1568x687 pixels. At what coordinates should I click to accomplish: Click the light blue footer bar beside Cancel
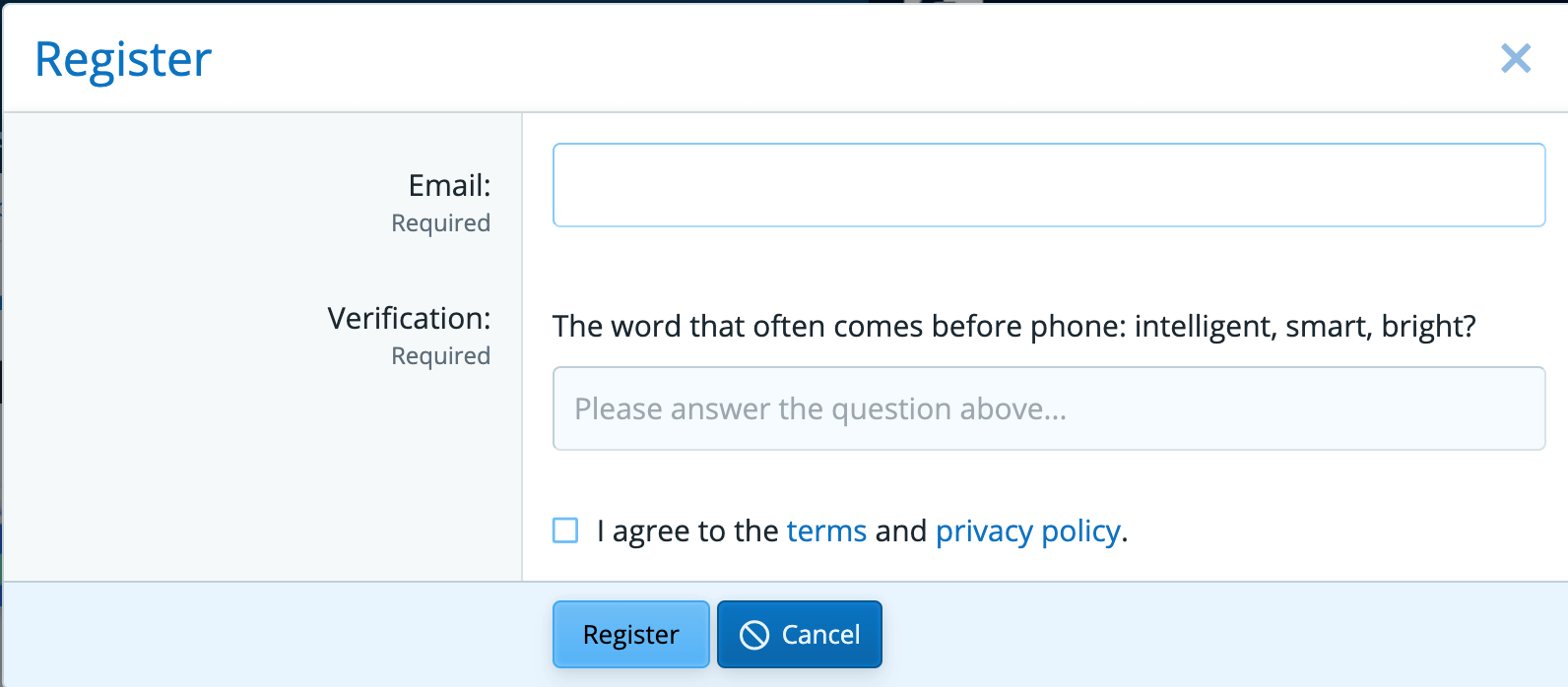tap(1221, 635)
